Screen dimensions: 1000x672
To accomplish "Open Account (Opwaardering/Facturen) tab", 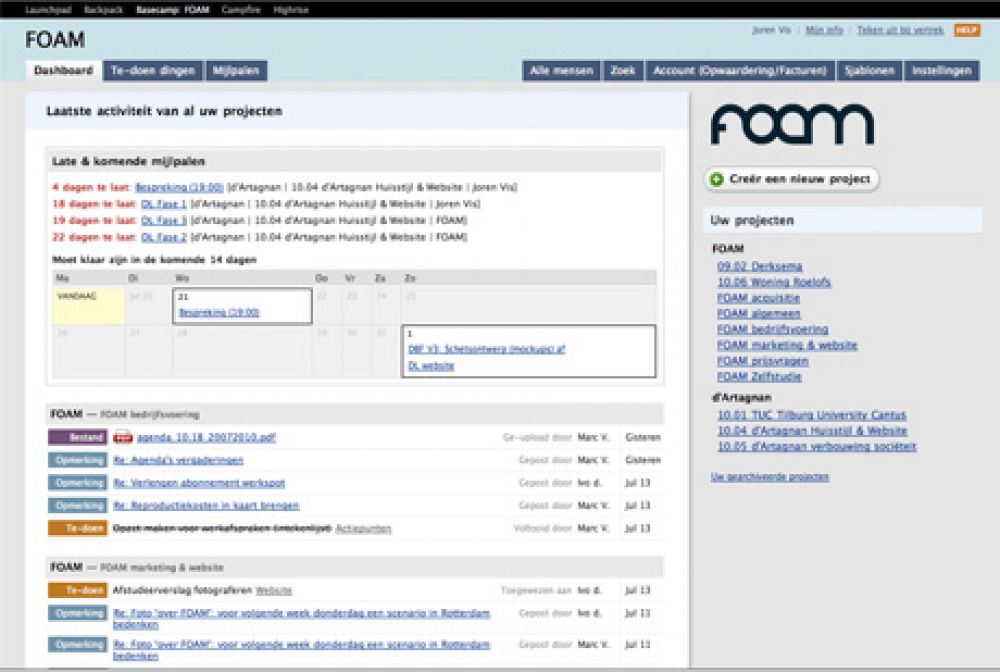I will point(740,70).
